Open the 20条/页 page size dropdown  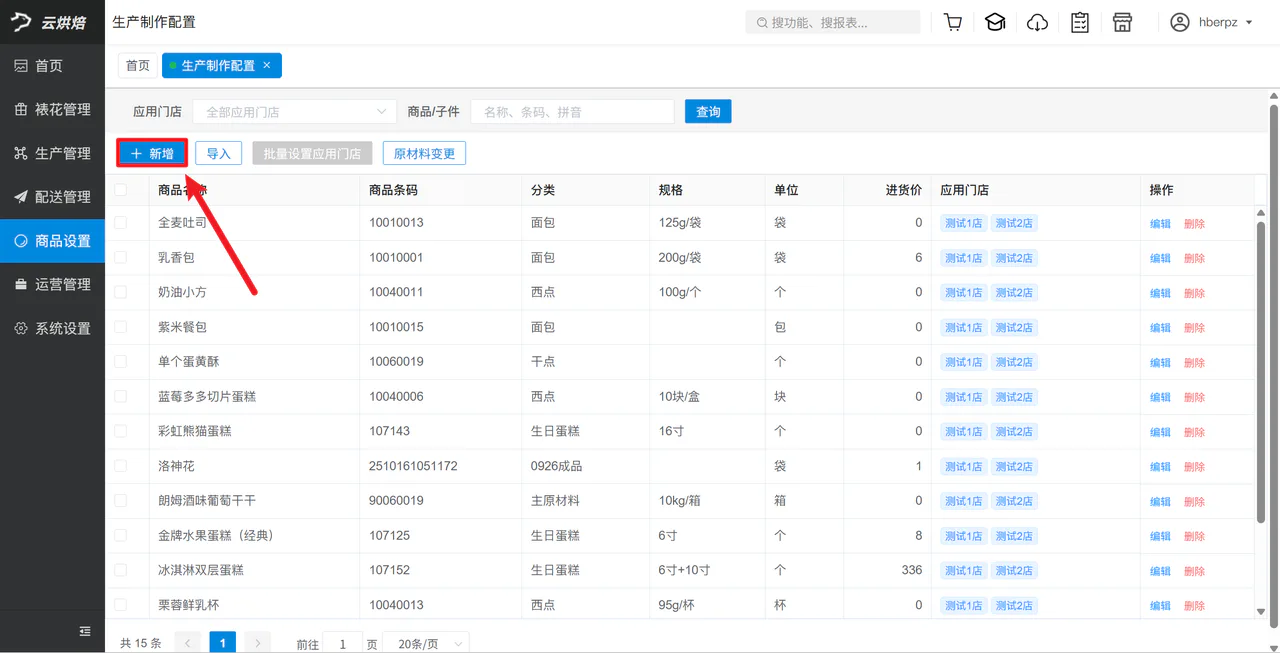pyautogui.click(x=428, y=644)
